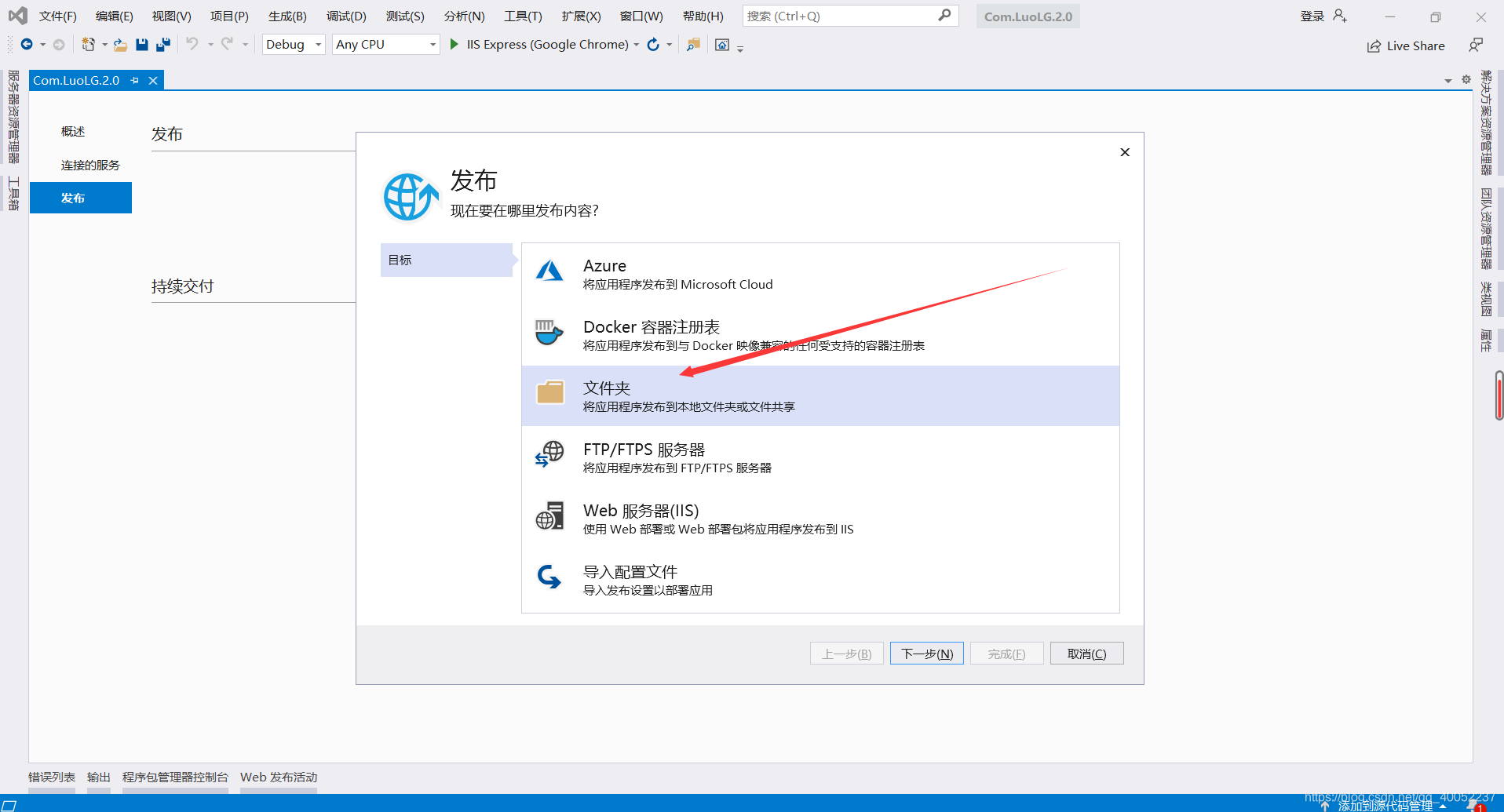The height and width of the screenshot is (812, 1504).
Task: Expand the Undo history dropdown arrow
Action: [x=210, y=45]
